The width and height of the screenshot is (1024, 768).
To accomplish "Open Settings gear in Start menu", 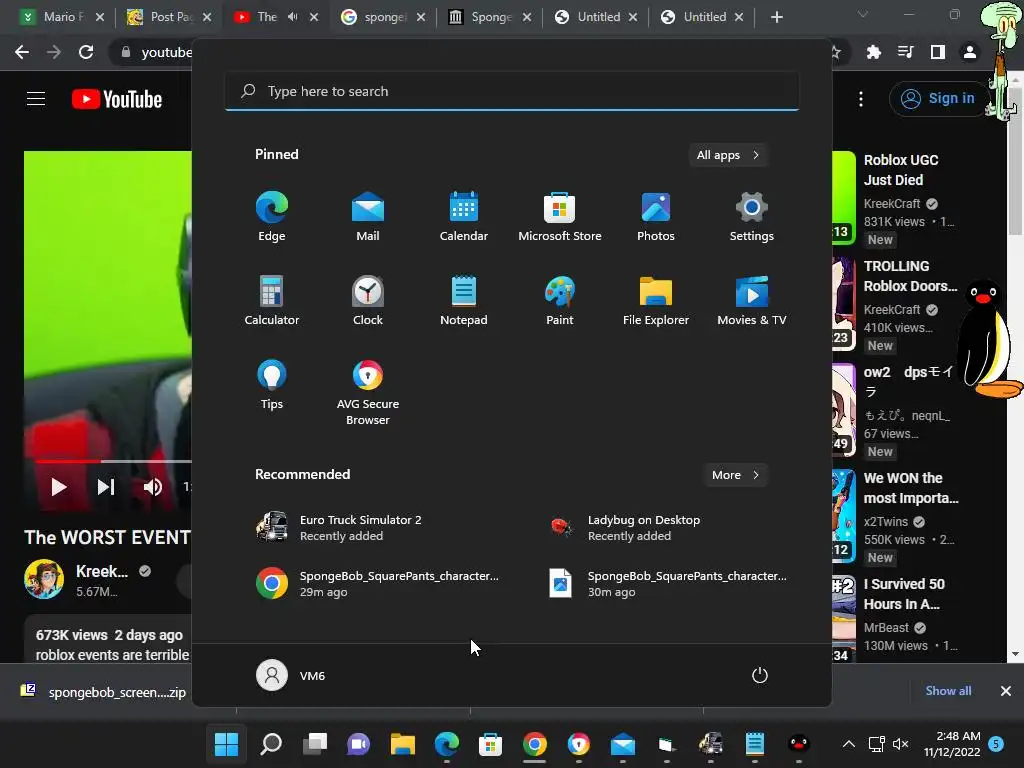I will [x=752, y=217].
